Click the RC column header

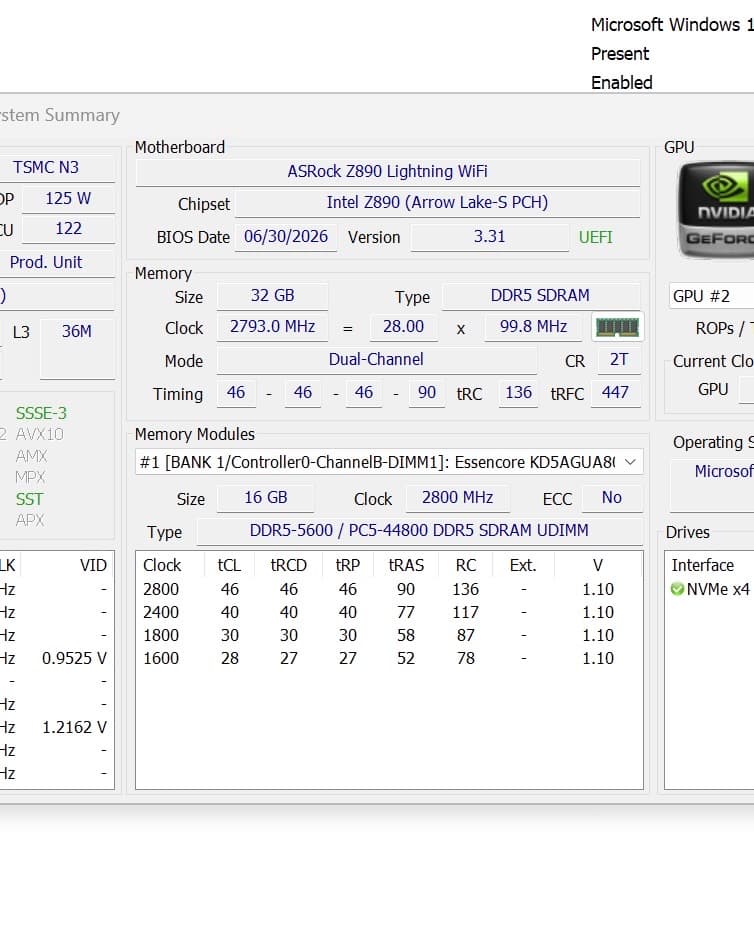click(x=466, y=565)
